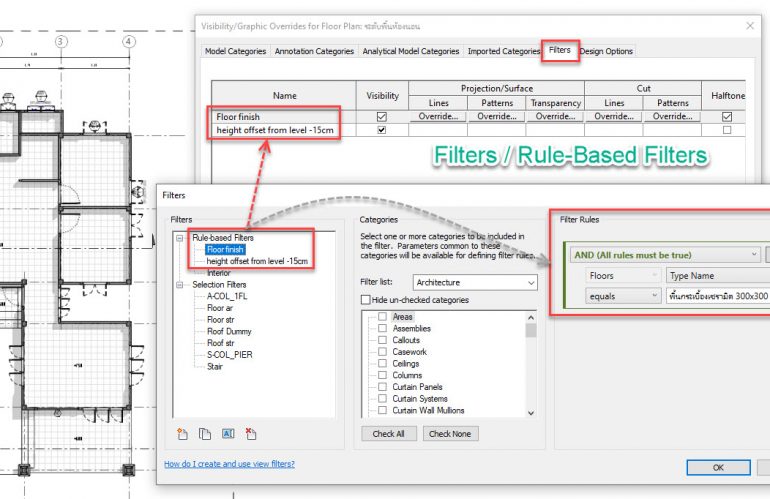
Task: Switch to Filters tab
Action: pyautogui.click(x=560, y=50)
